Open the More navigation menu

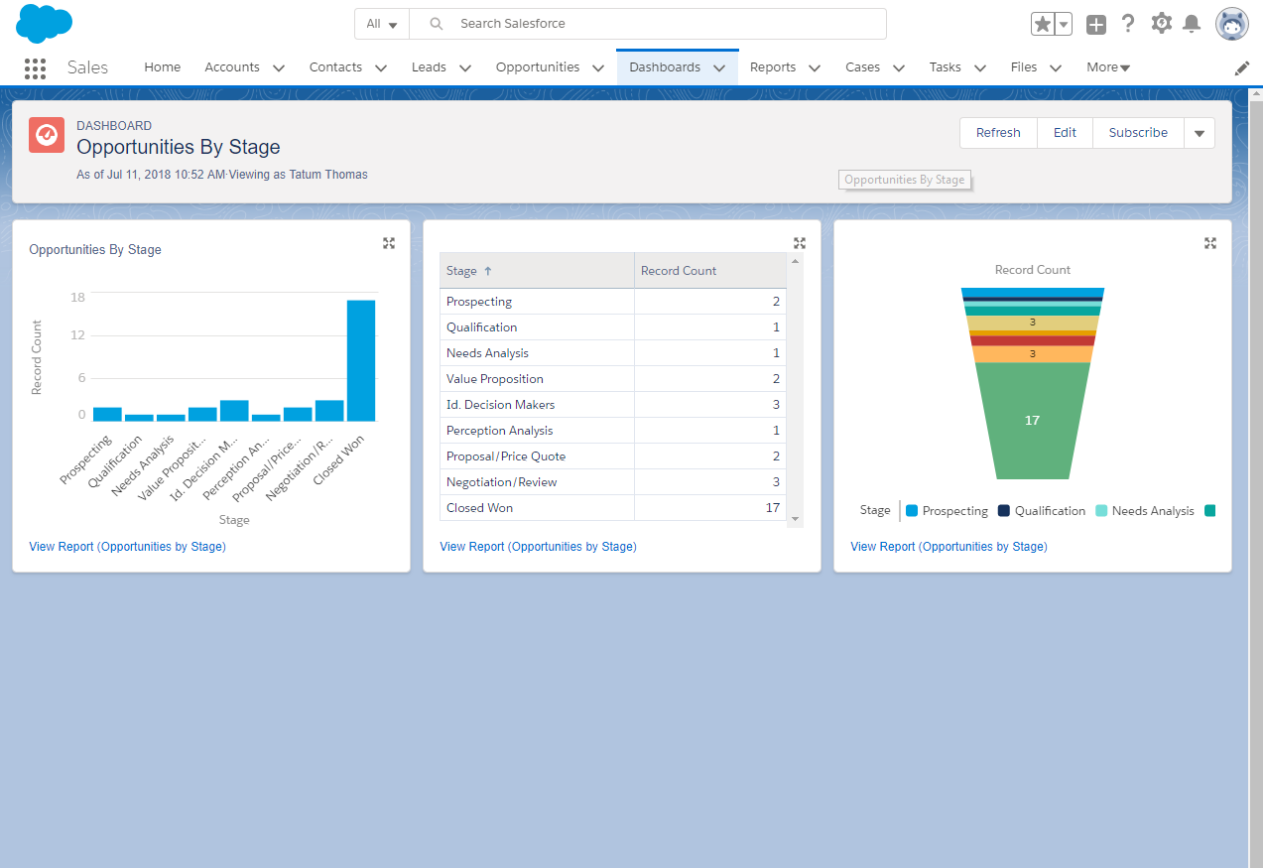(1108, 68)
